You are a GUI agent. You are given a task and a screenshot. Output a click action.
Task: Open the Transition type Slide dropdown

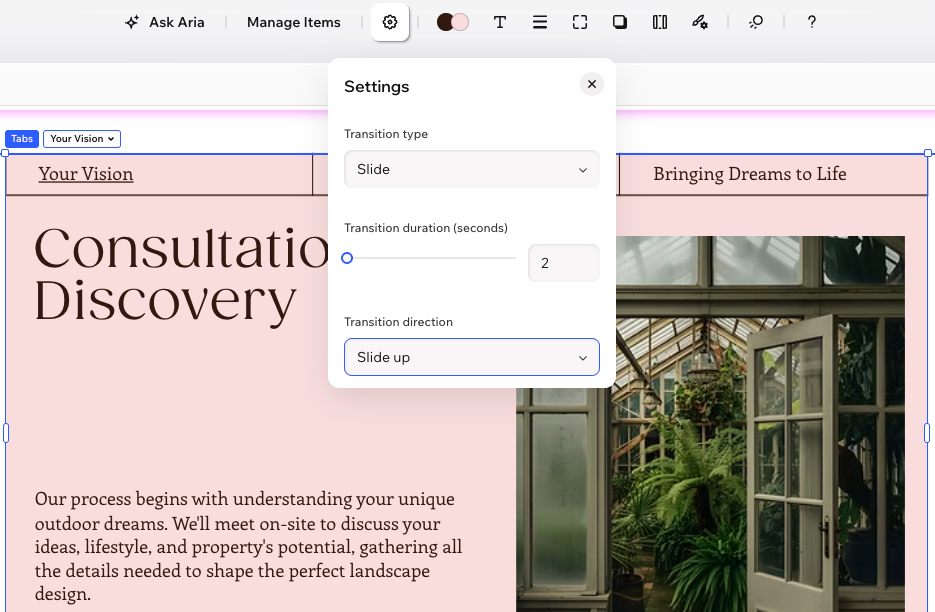click(x=472, y=169)
